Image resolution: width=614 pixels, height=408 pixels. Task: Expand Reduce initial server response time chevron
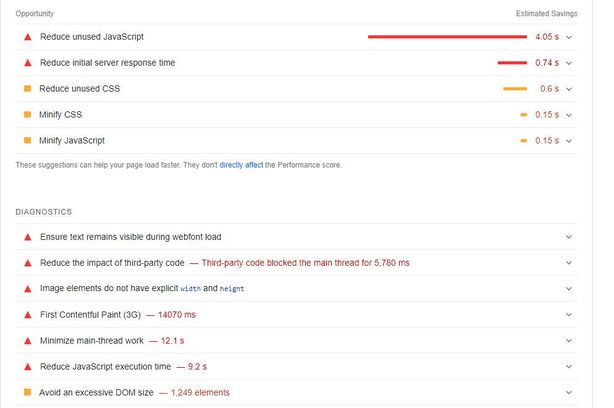[569, 62]
